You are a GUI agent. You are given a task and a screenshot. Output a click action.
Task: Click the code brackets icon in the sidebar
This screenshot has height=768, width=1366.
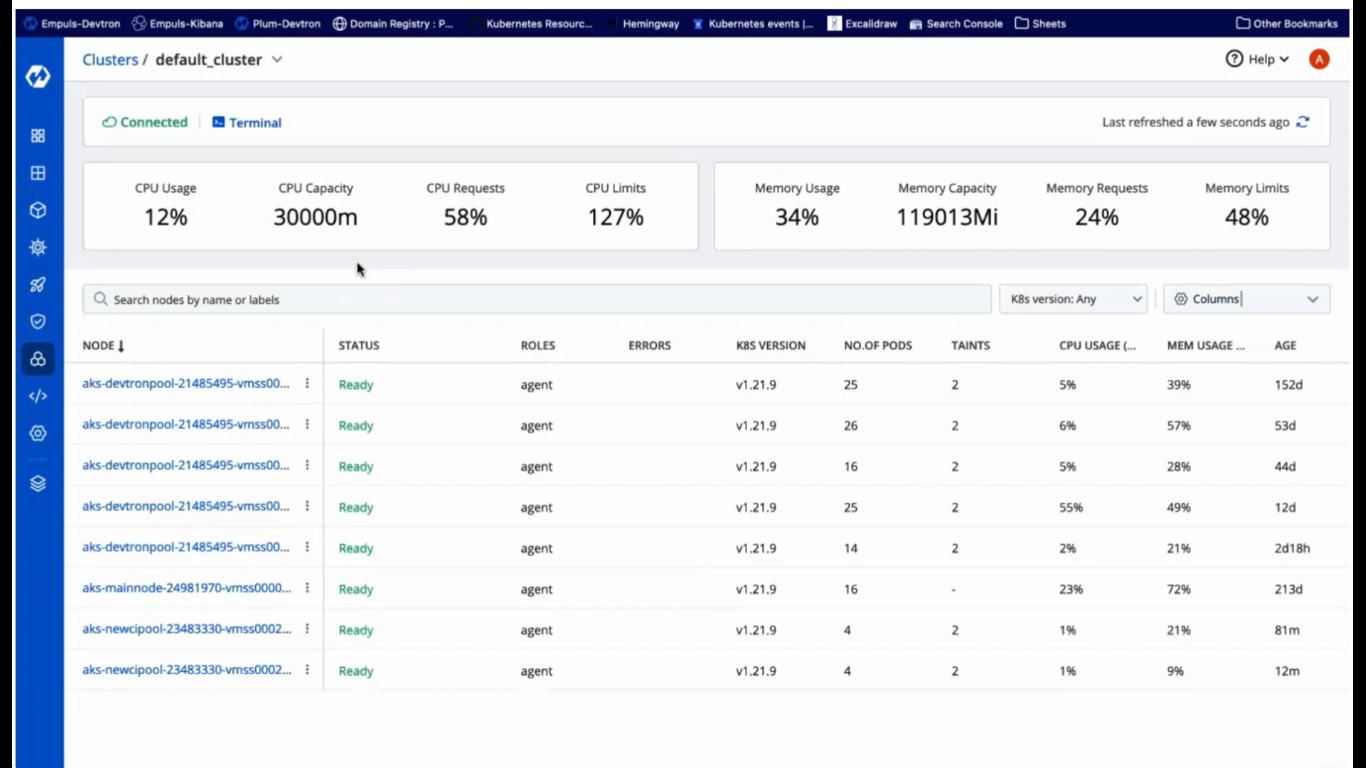point(38,396)
